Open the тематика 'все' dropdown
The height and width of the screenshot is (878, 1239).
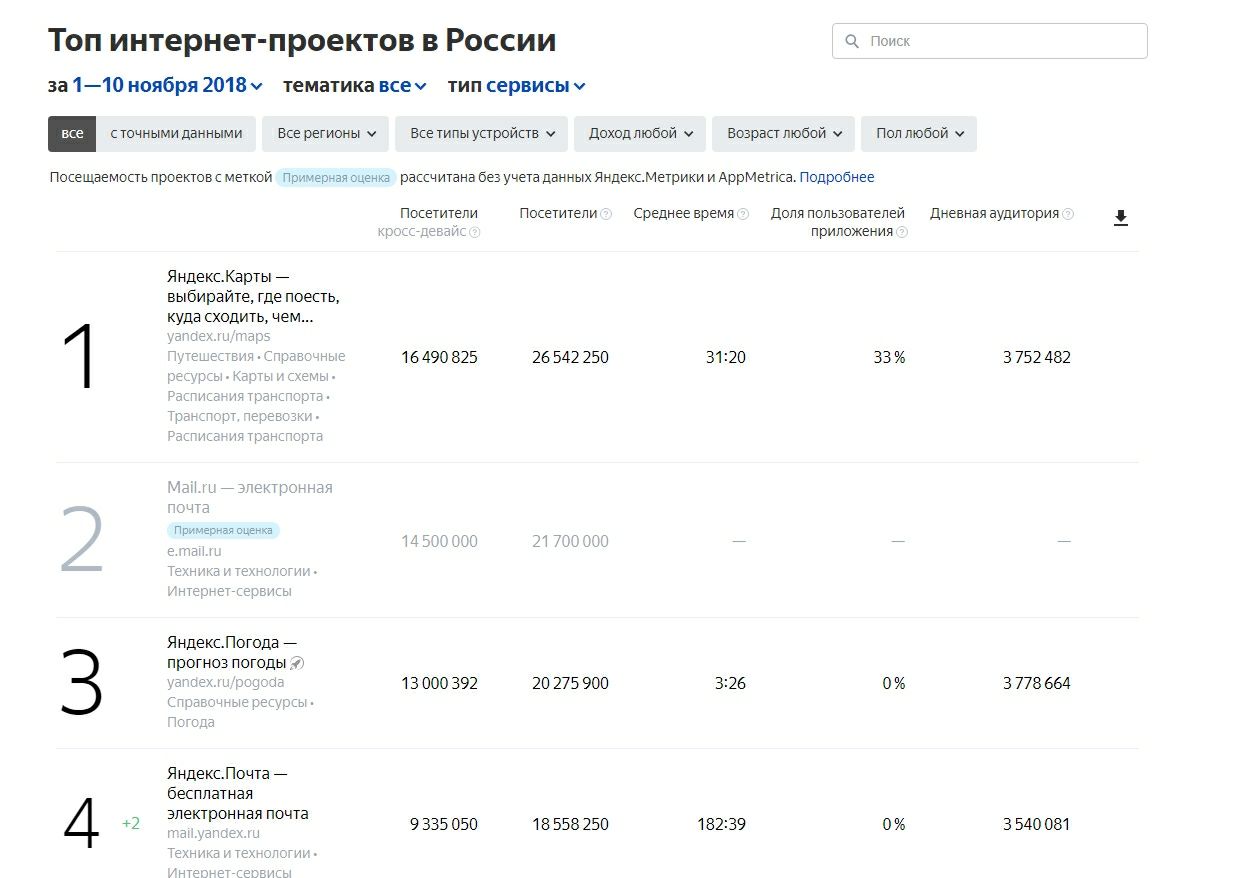pyautogui.click(x=402, y=86)
